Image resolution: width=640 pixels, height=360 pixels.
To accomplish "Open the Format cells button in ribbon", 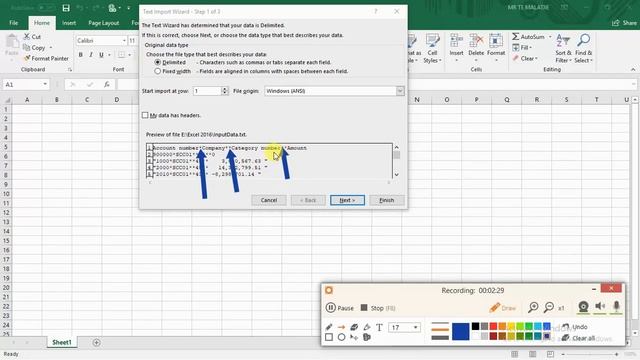I will click(x=496, y=48).
